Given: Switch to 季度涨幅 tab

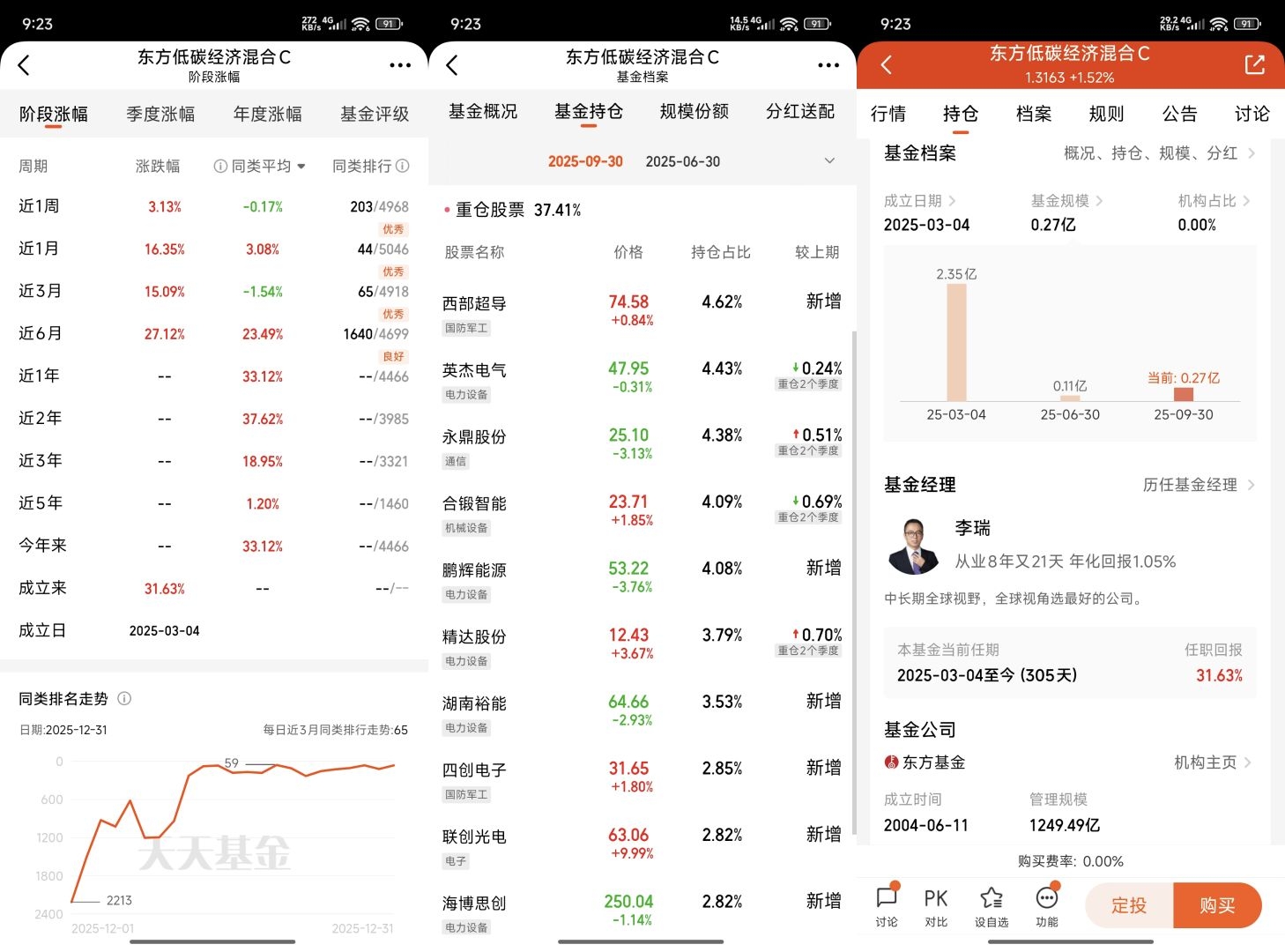Looking at the screenshot, I should (160, 115).
